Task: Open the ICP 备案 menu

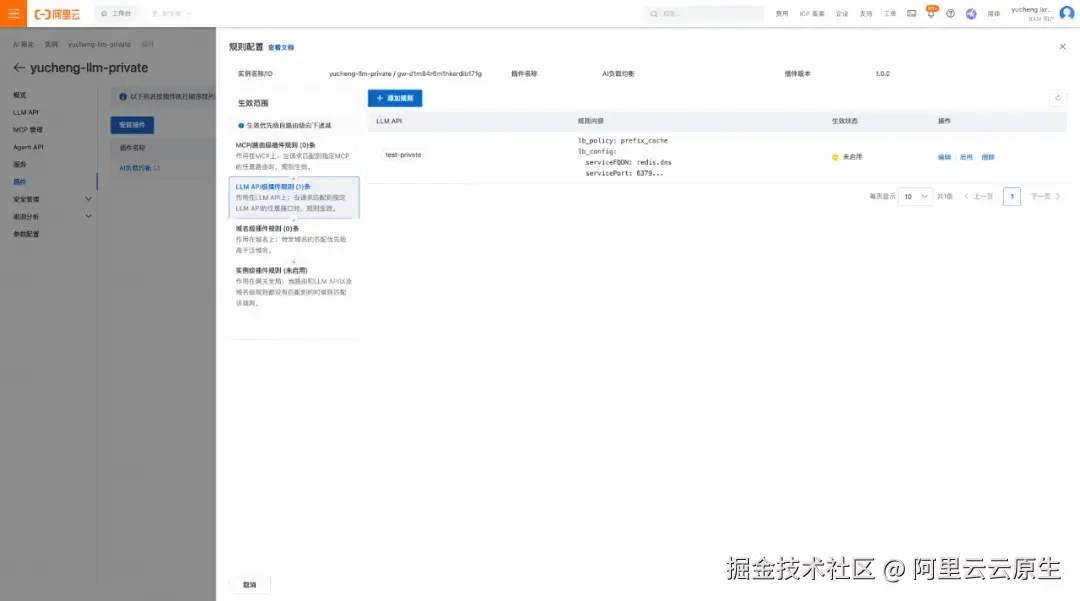Action: coord(812,14)
